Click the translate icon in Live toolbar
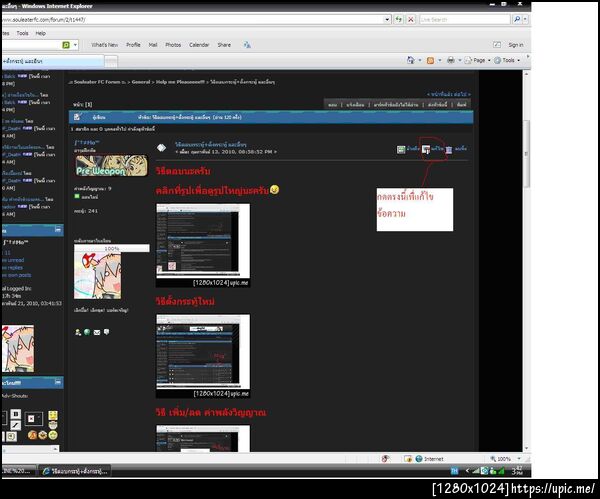Image resolution: width=600 pixels, height=499 pixels. (247, 45)
